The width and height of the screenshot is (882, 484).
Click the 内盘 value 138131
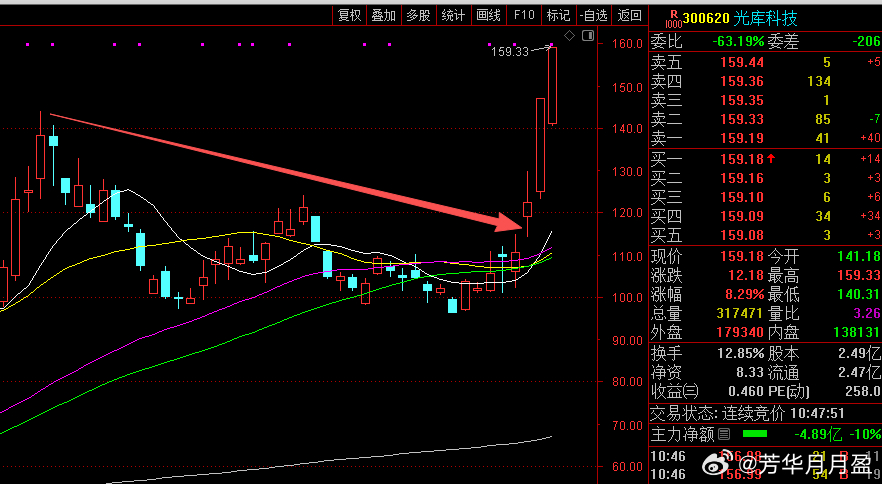(857, 333)
